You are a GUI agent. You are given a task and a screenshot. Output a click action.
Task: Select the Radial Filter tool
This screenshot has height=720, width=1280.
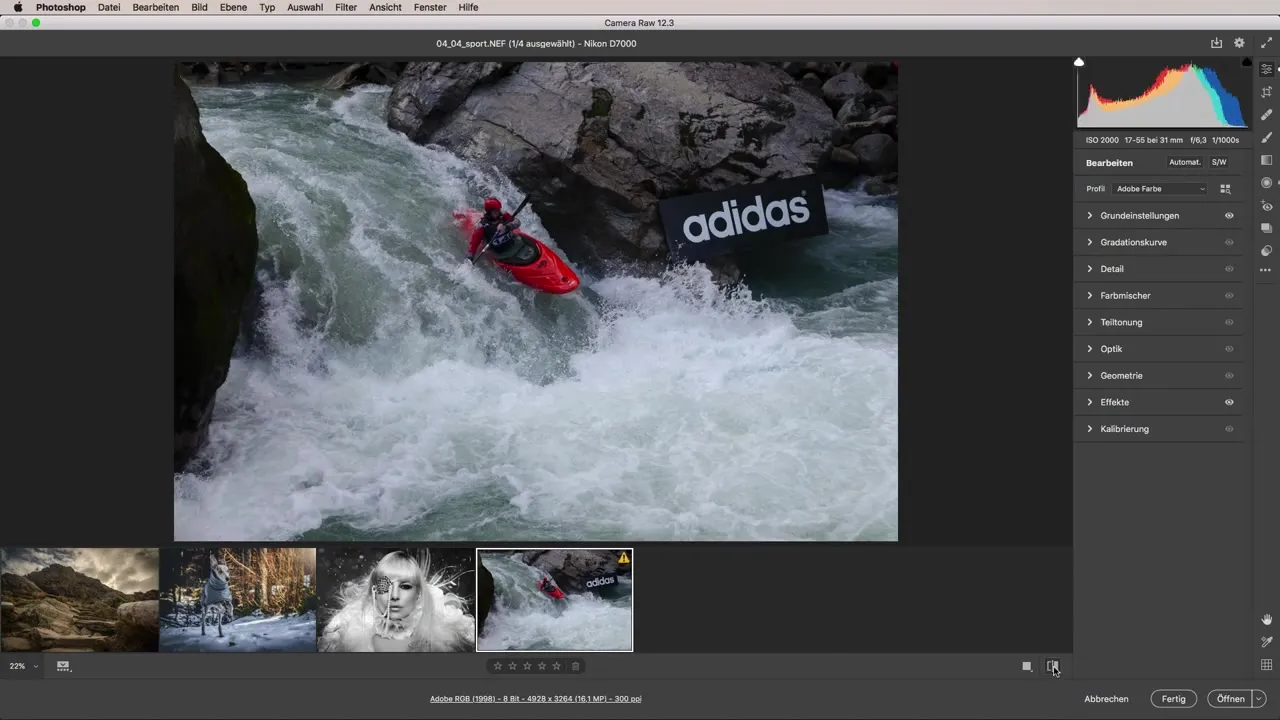[1266, 183]
